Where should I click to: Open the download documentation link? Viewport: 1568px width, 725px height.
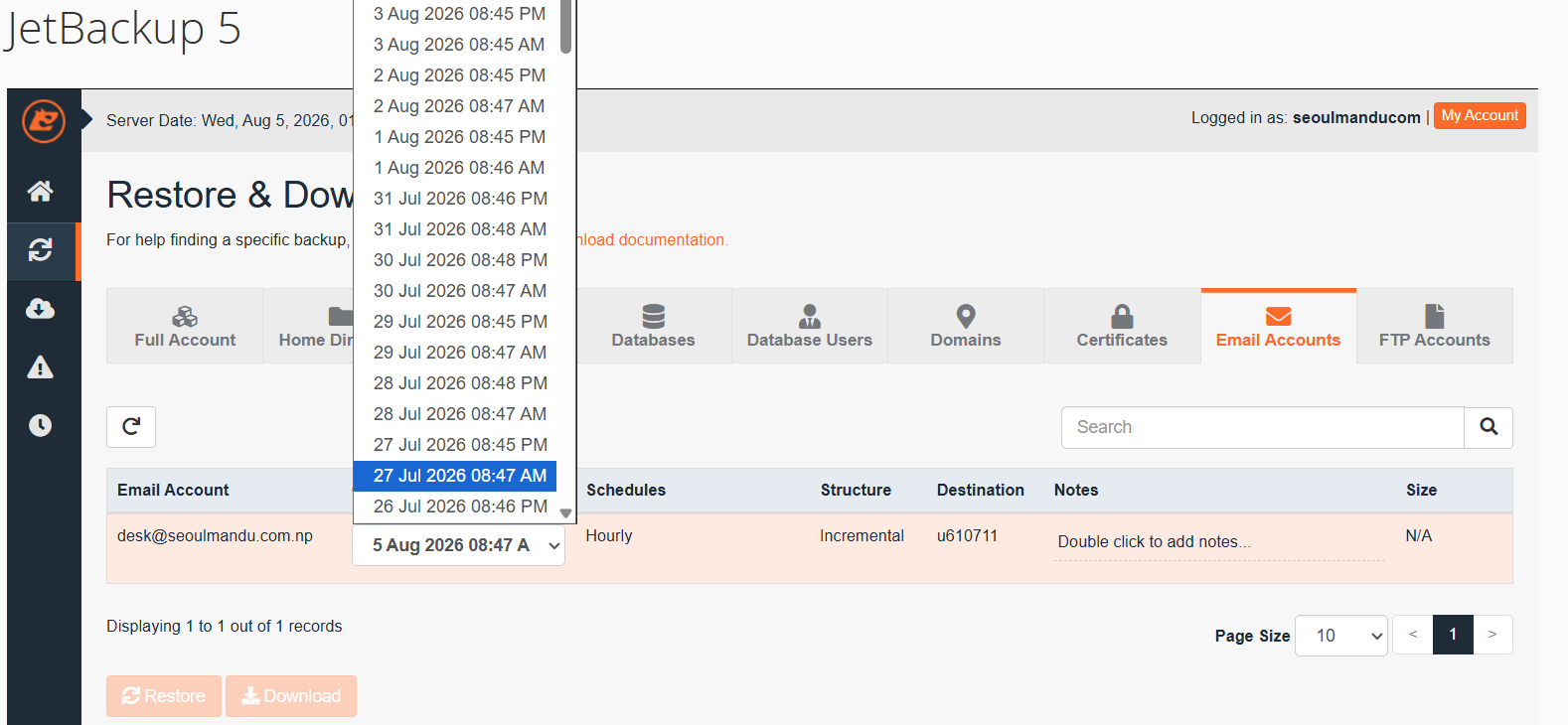tap(652, 239)
